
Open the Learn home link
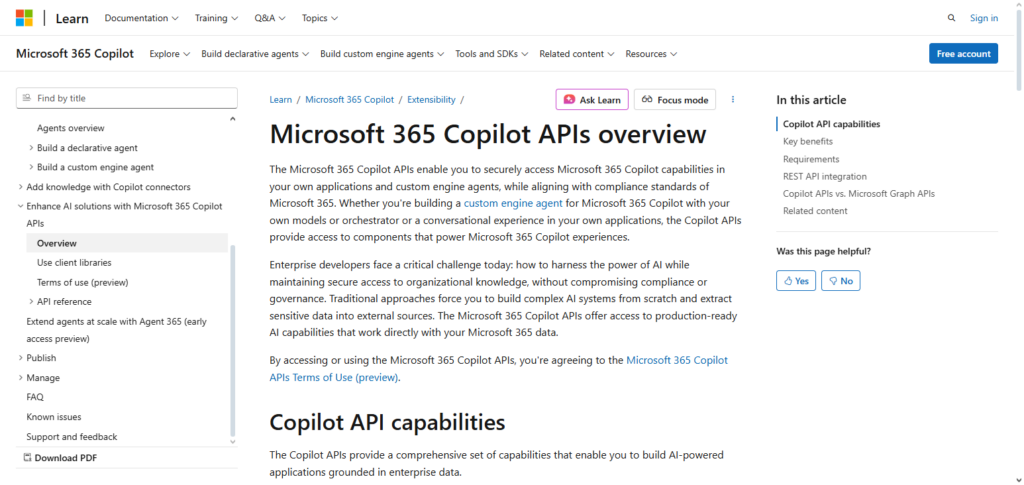pyautogui.click(x=72, y=18)
